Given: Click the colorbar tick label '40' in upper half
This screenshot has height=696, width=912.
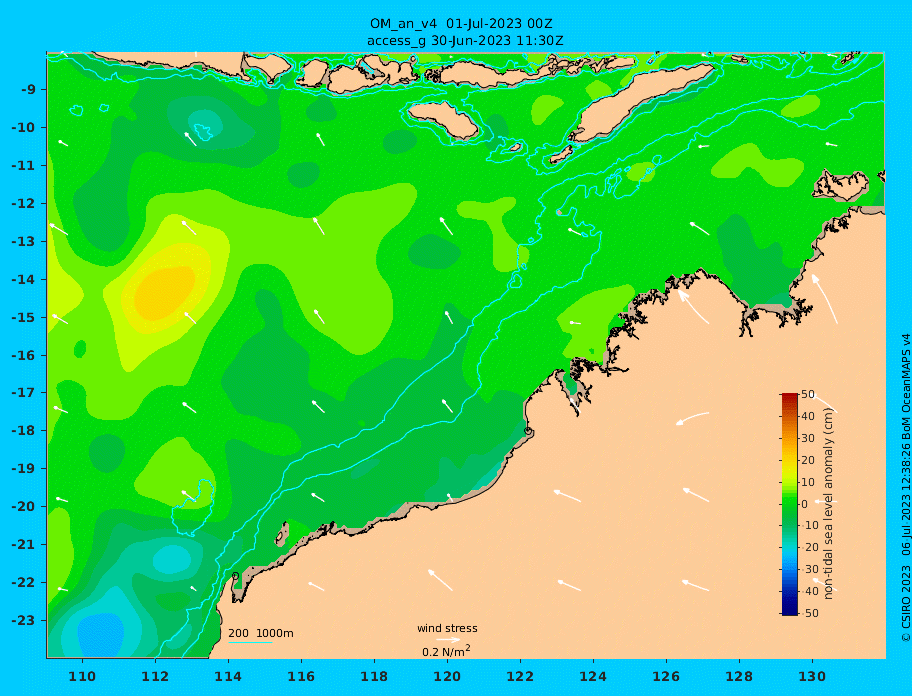Looking at the screenshot, I should click(808, 416).
